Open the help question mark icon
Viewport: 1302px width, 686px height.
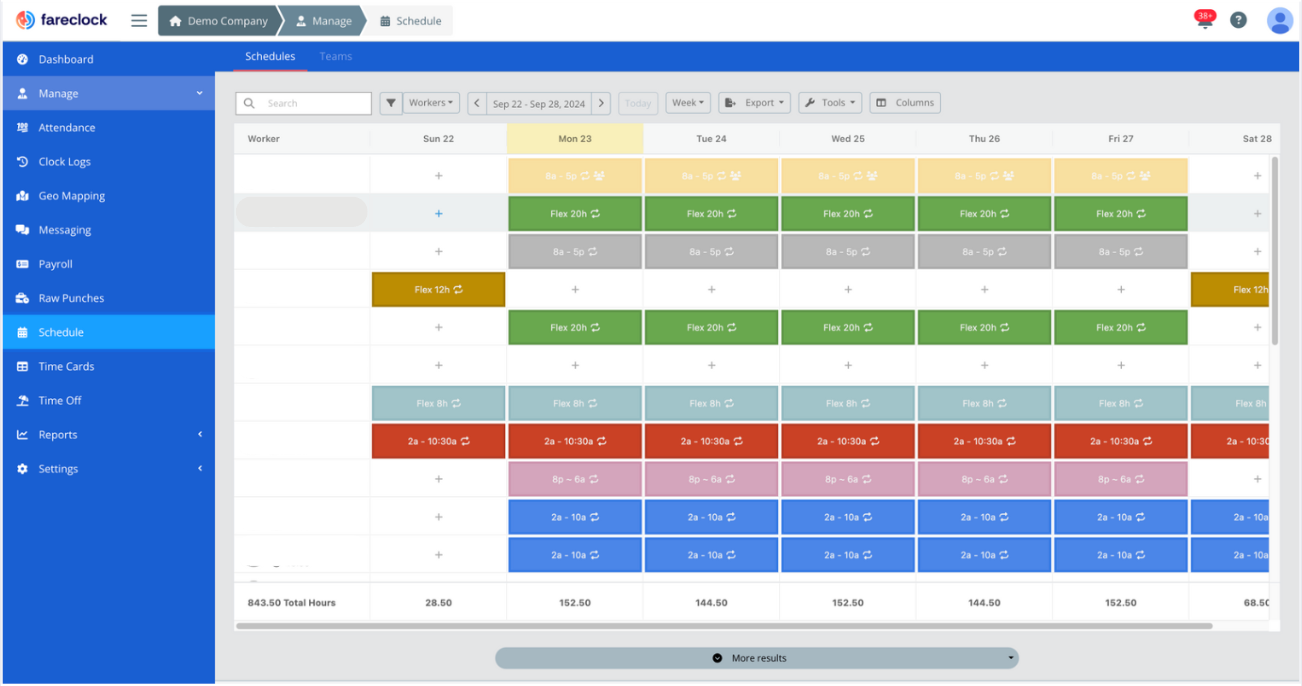1238,20
